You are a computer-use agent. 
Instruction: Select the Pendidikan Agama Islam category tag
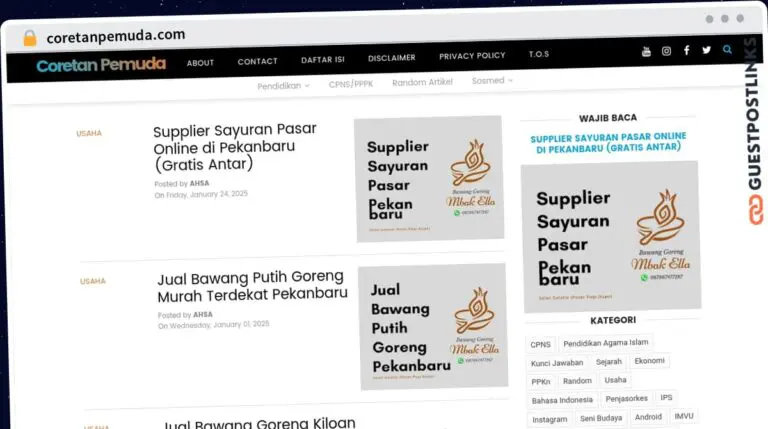tap(605, 343)
